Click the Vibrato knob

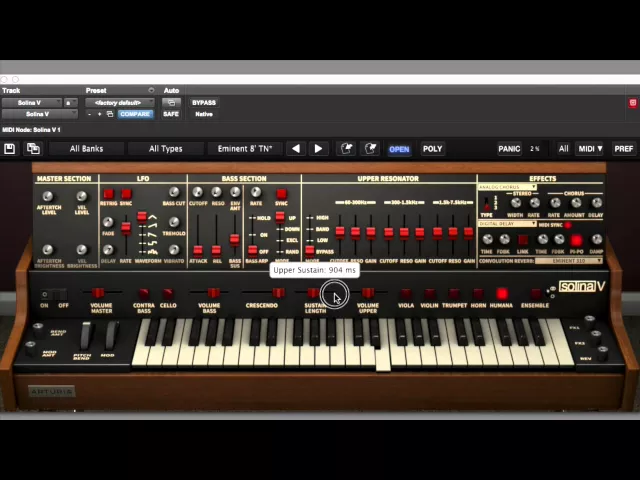coord(174,250)
